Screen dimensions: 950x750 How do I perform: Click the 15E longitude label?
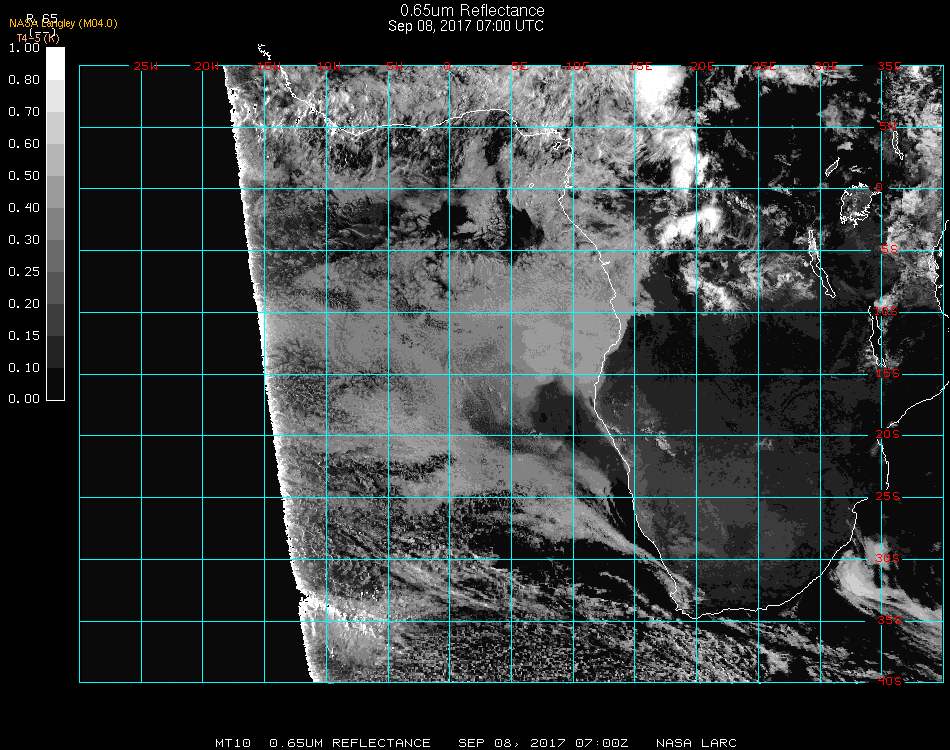(640, 67)
